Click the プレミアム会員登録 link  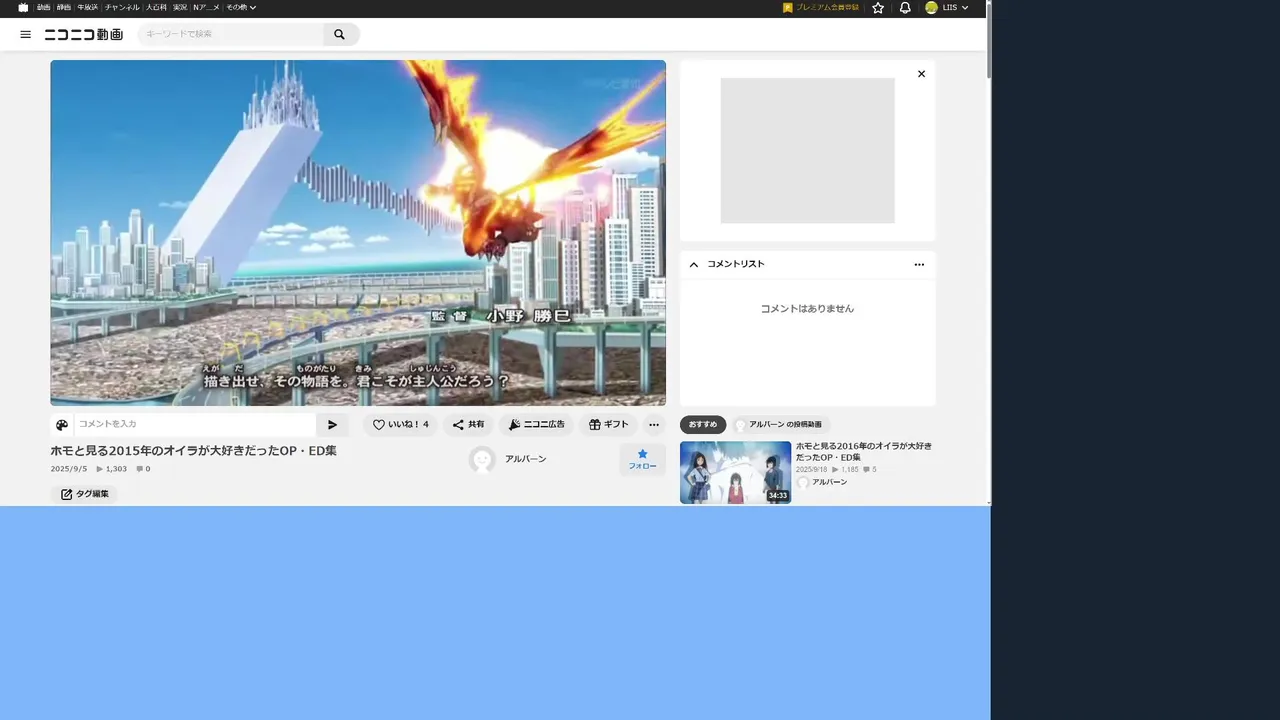click(821, 7)
